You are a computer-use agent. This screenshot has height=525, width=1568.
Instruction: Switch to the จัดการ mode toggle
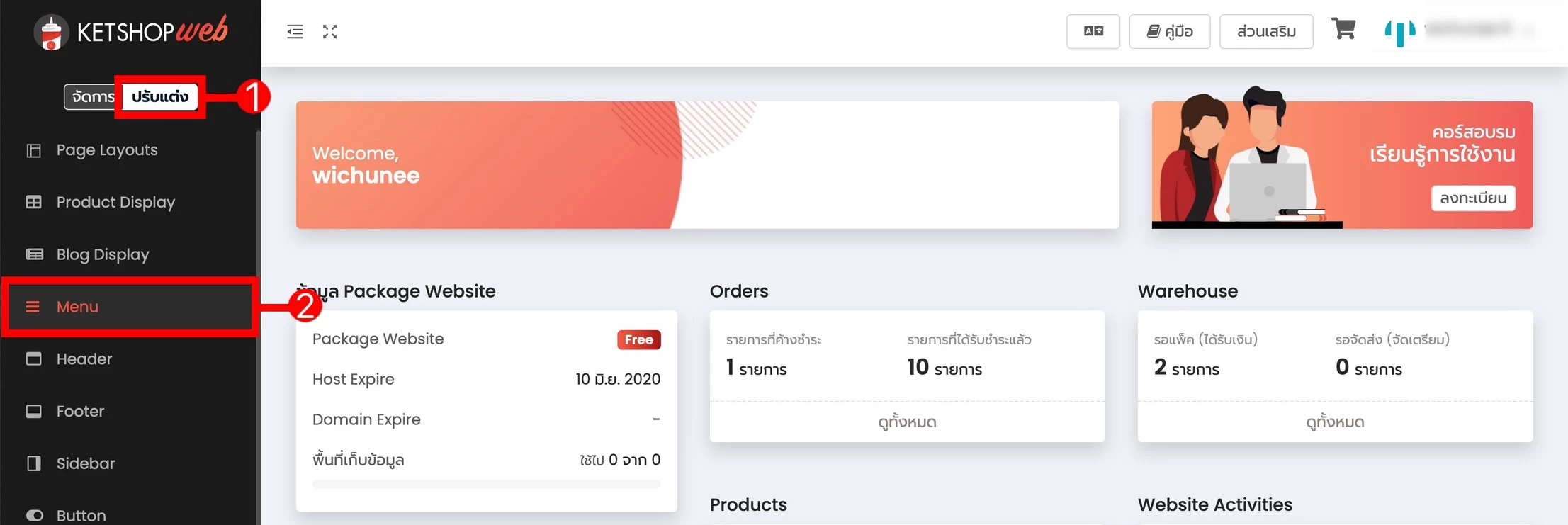point(92,97)
